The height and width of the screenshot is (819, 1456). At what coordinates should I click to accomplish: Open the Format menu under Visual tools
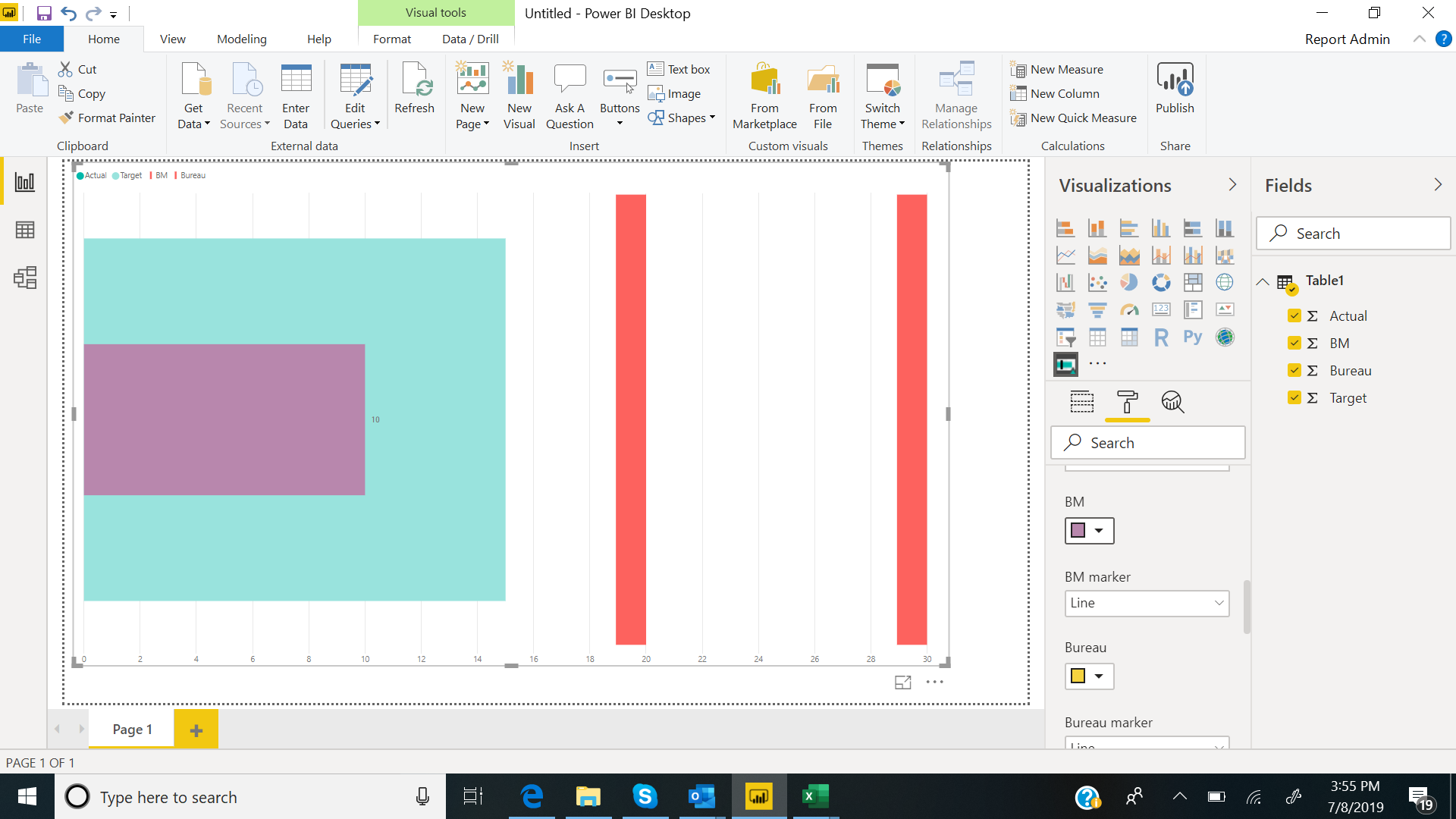click(392, 39)
